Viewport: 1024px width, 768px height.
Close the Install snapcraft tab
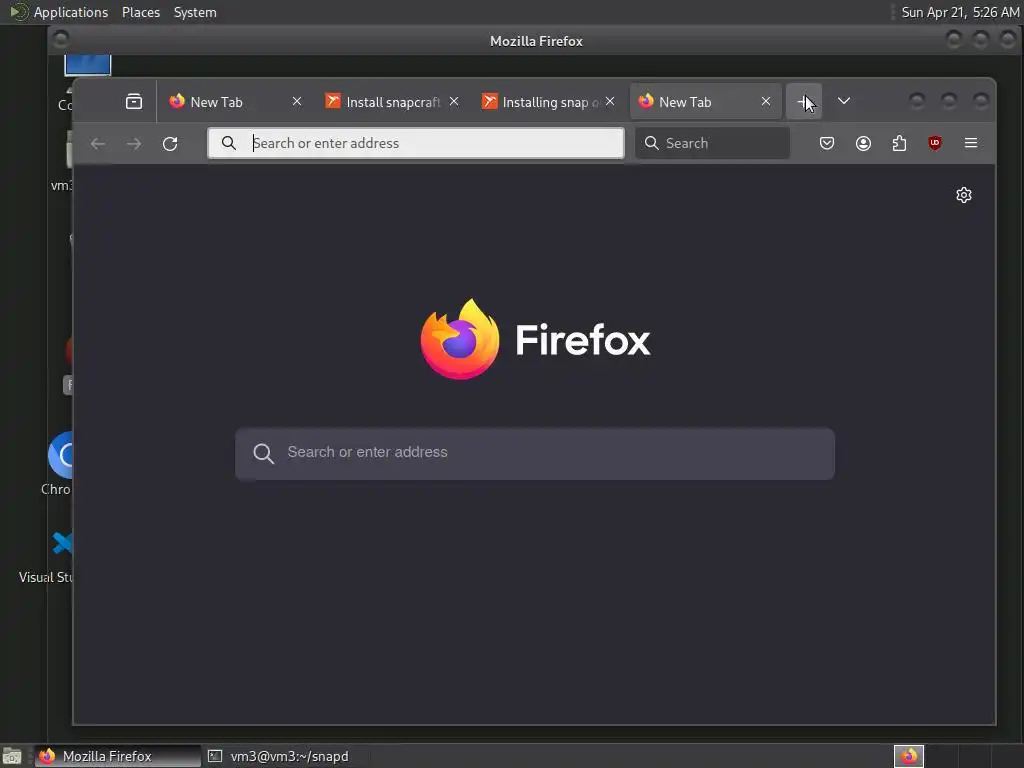click(x=454, y=101)
